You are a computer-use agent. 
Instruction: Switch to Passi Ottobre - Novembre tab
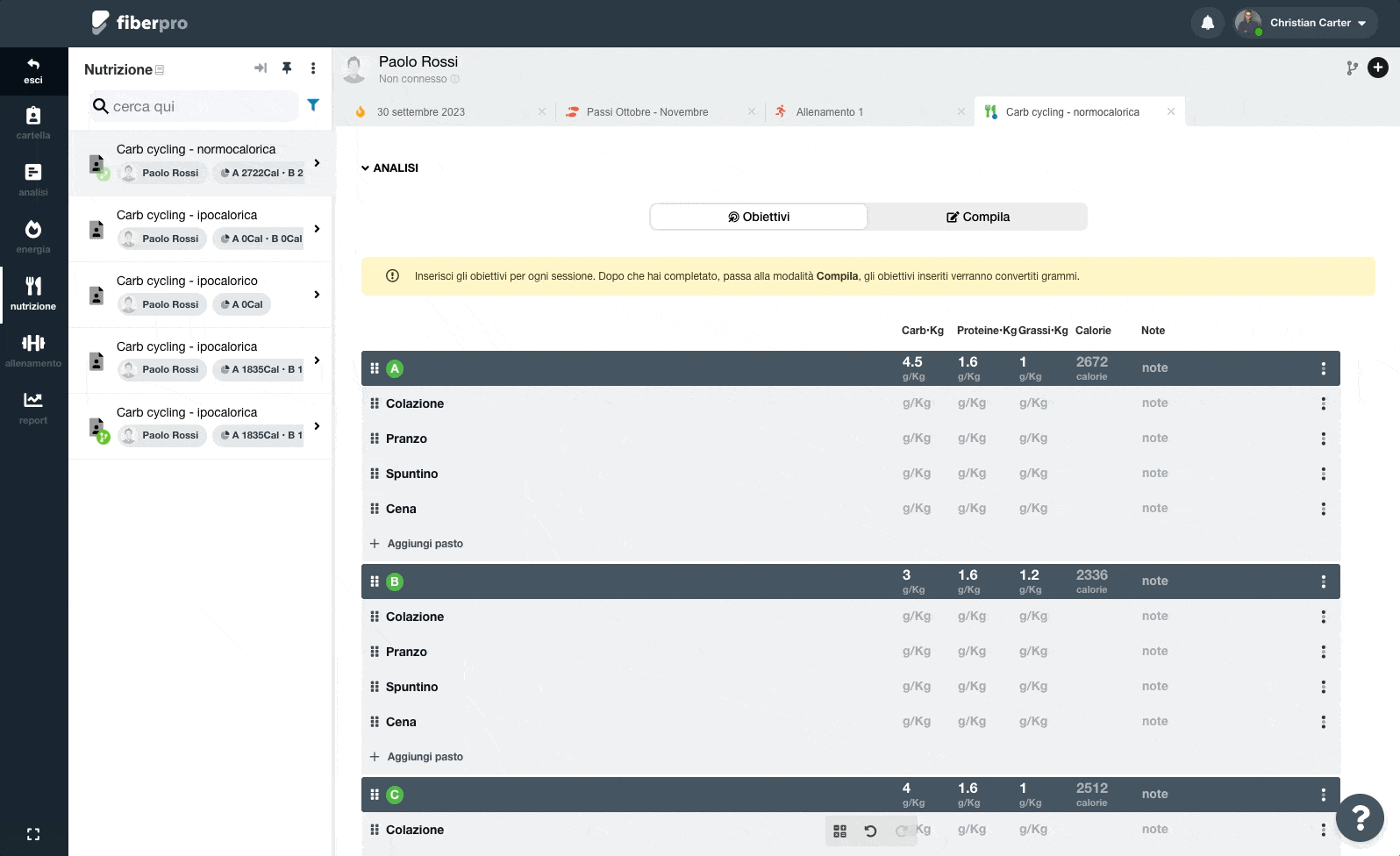click(x=647, y=112)
